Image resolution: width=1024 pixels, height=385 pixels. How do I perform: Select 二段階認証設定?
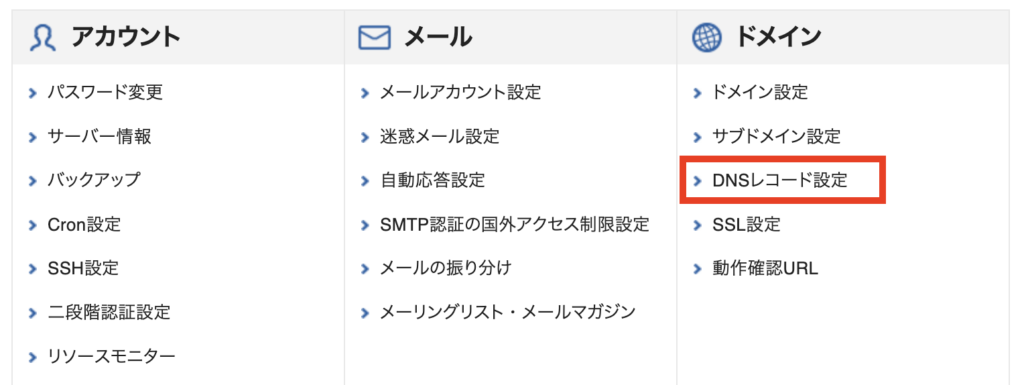coord(109,312)
